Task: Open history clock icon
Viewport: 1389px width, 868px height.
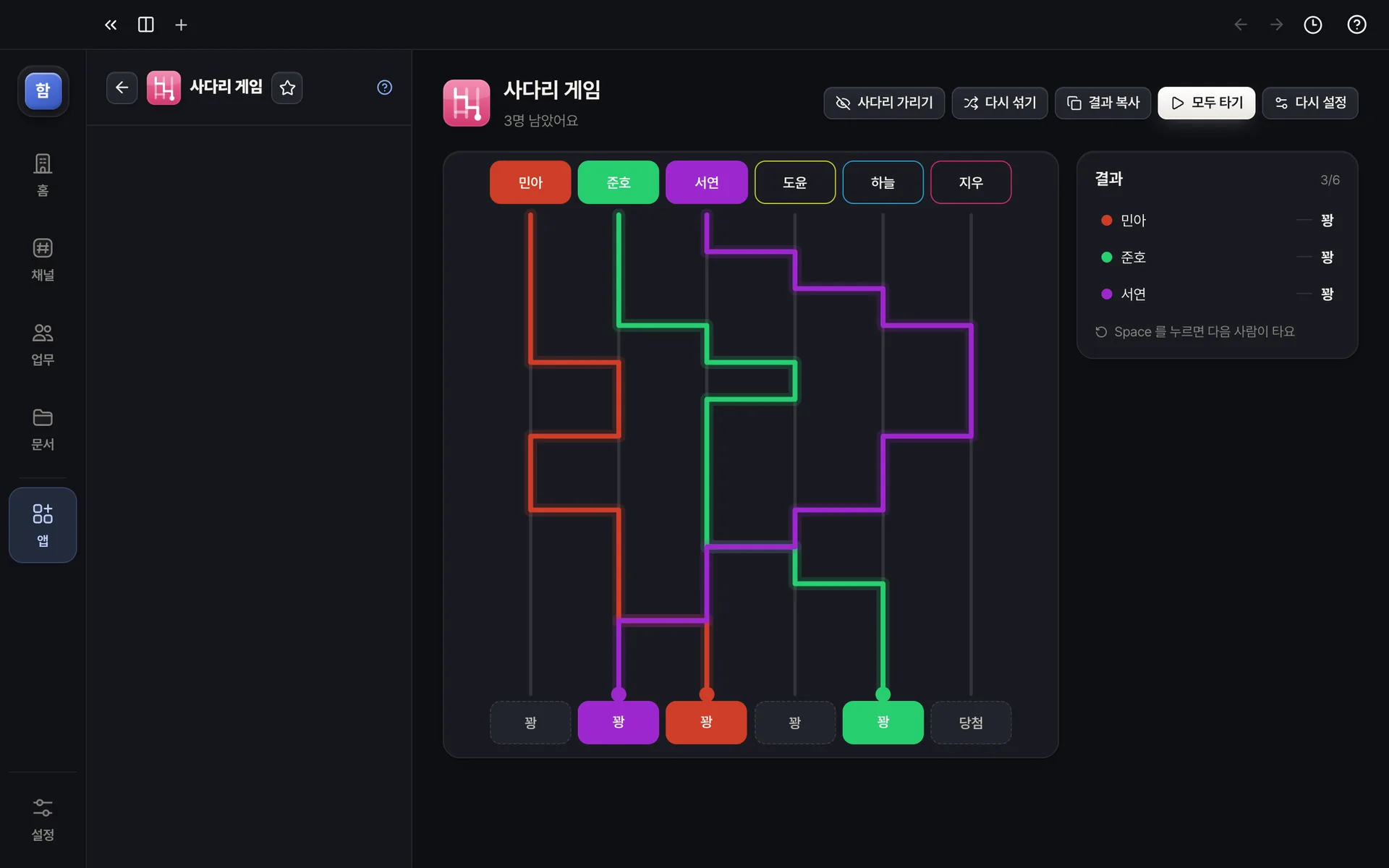Action: tap(1313, 25)
